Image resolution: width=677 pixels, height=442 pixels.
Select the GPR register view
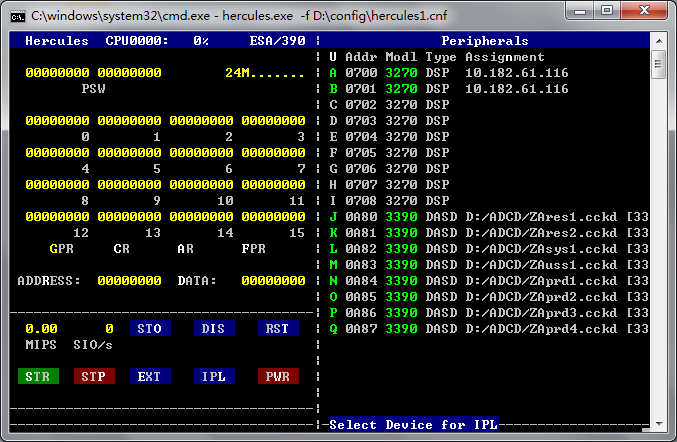[x=62, y=249]
